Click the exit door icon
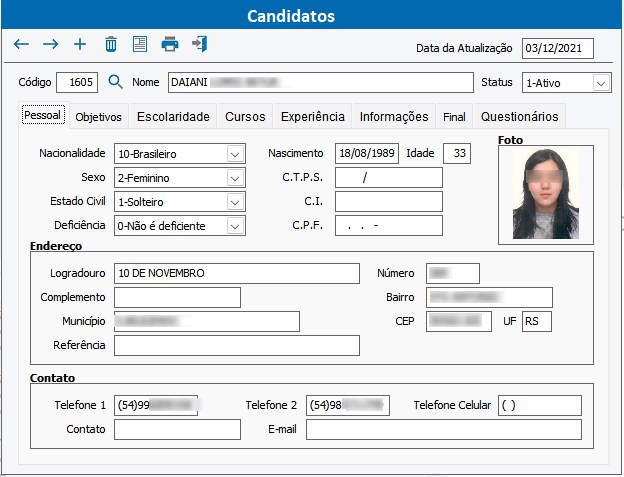624x477 pixels. click(200, 44)
